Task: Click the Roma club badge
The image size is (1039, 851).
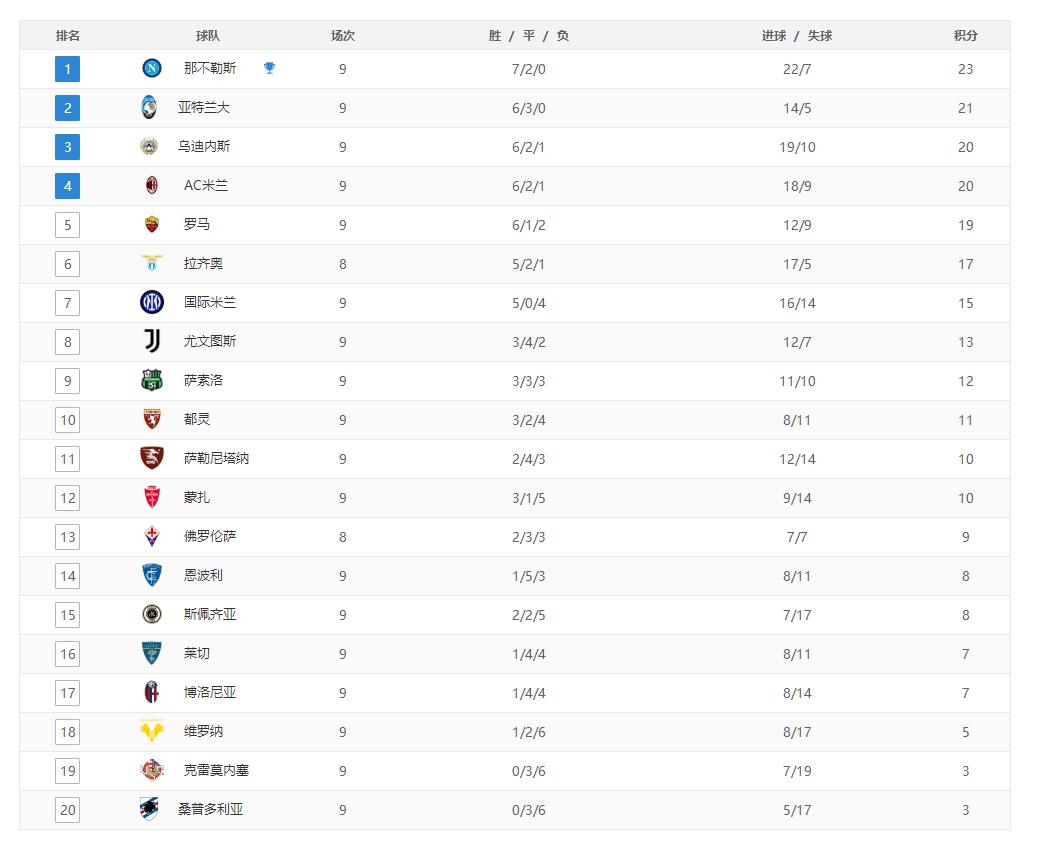Action: 152,225
